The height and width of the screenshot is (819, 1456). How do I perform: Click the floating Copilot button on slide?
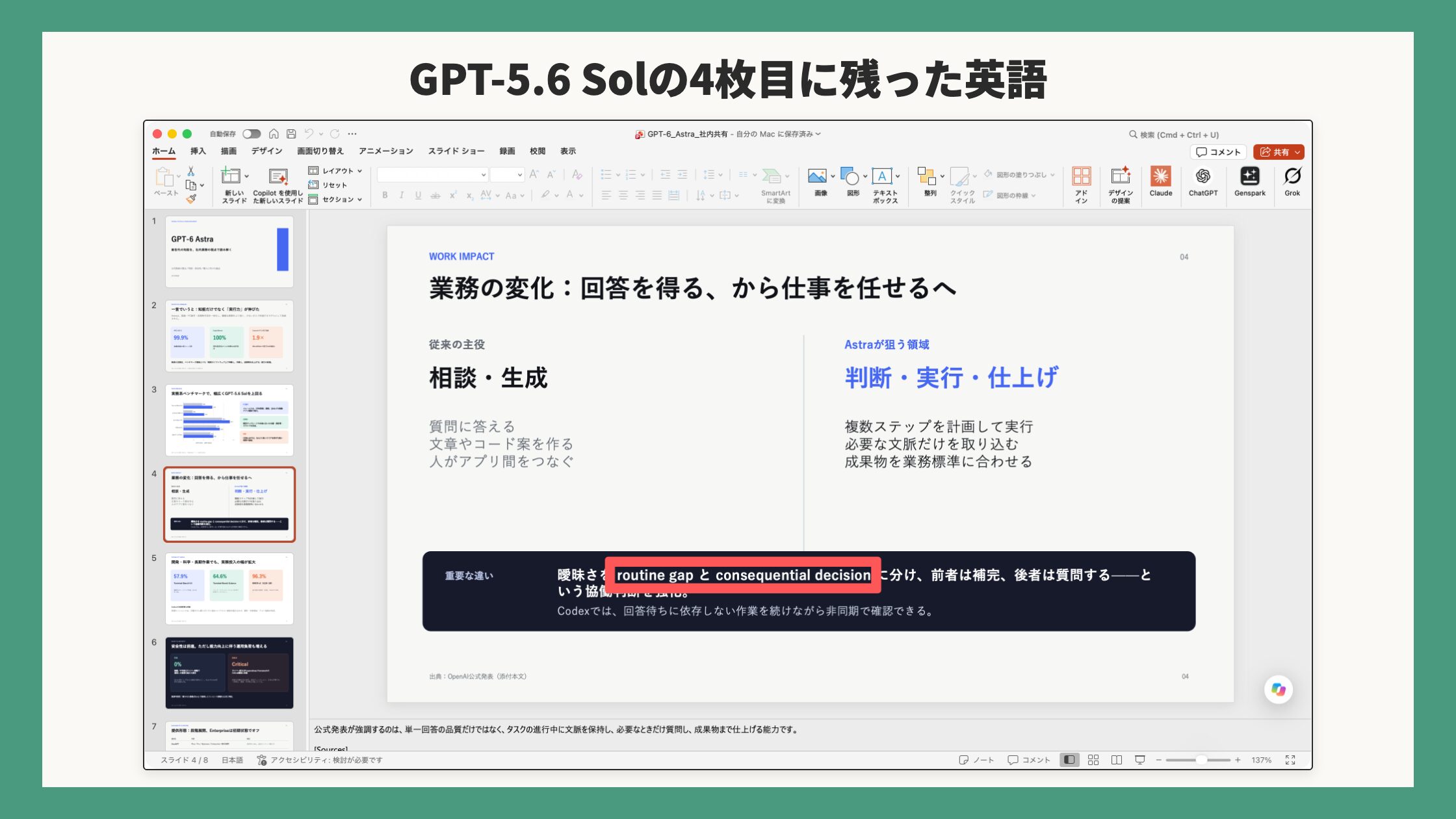click(1278, 690)
